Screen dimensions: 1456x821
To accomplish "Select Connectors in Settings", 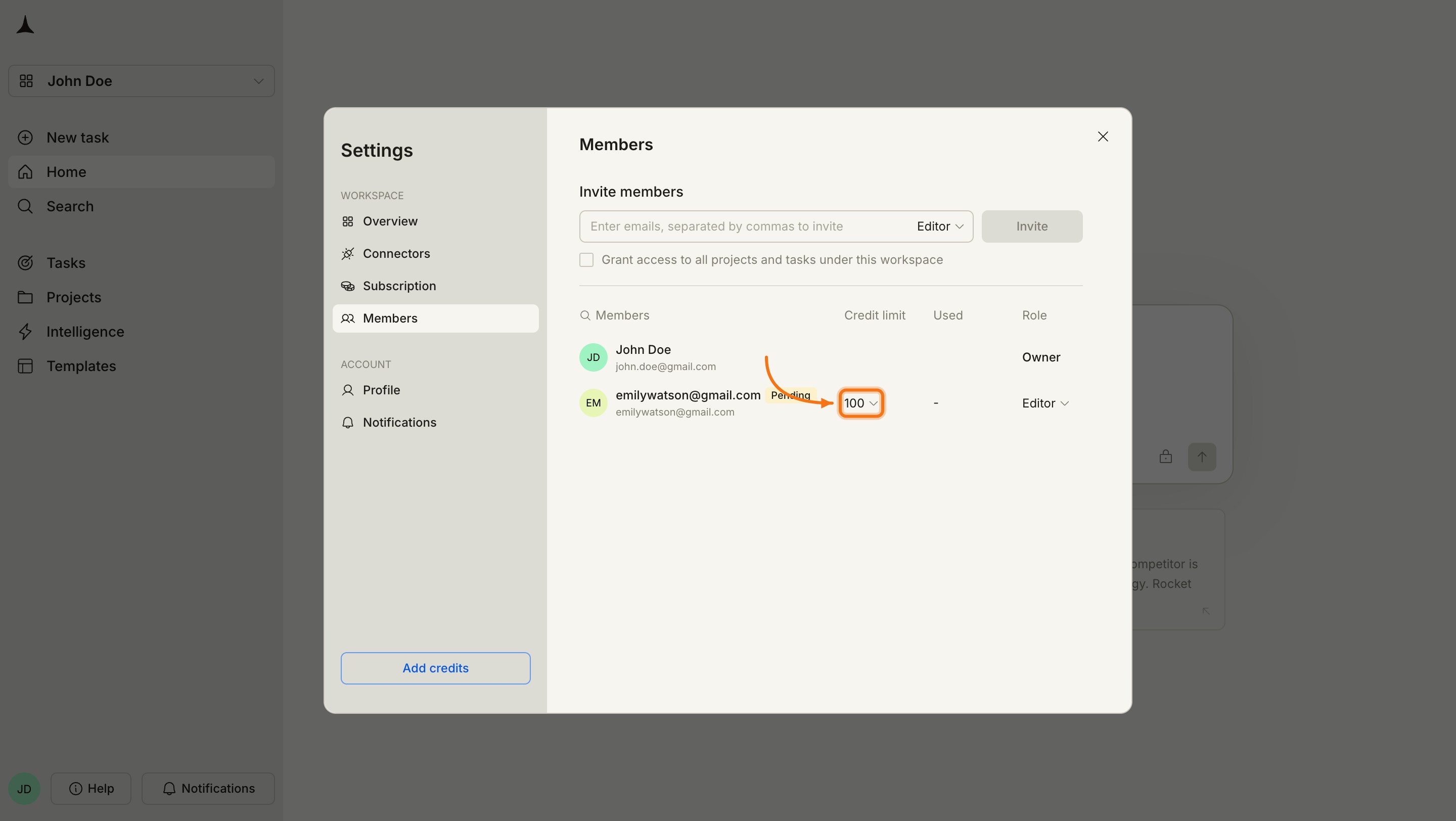I will (435, 254).
